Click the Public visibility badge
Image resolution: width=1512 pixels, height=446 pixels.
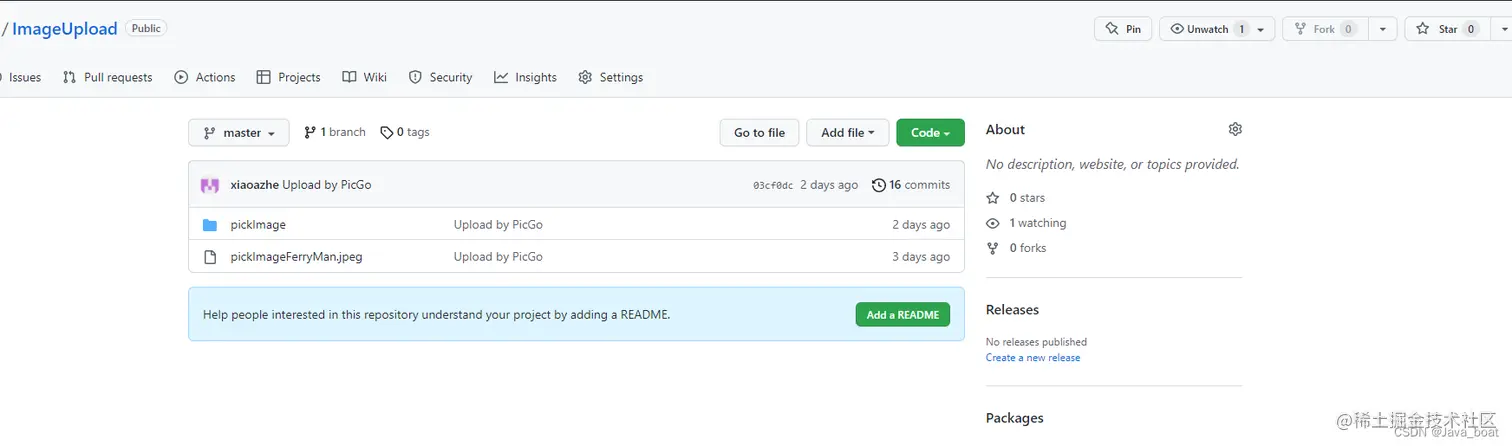(x=146, y=28)
